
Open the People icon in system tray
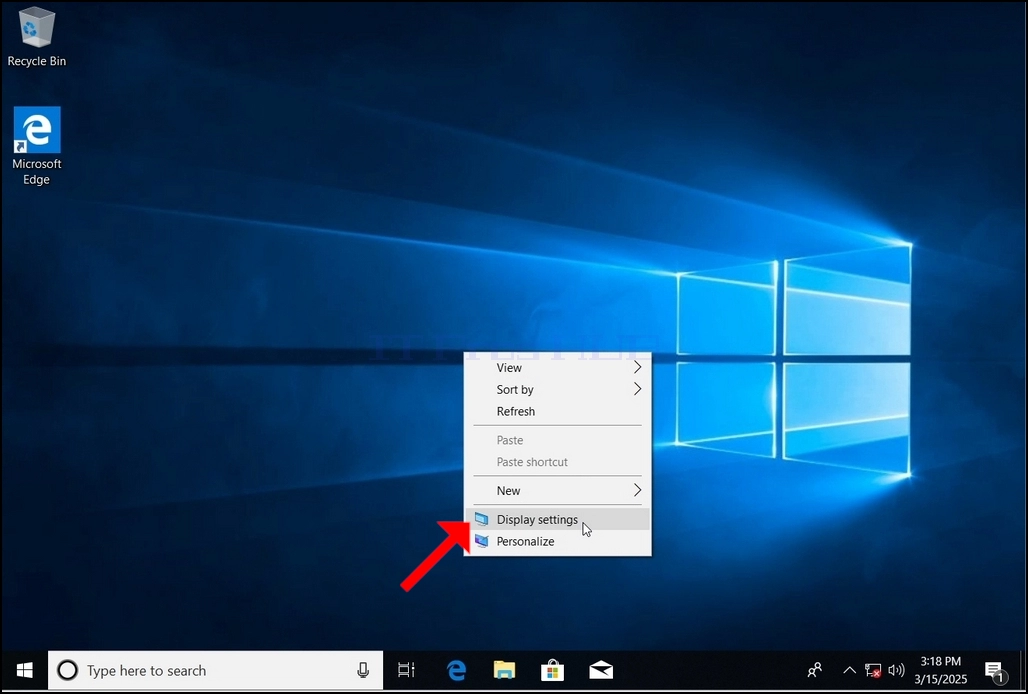click(815, 670)
